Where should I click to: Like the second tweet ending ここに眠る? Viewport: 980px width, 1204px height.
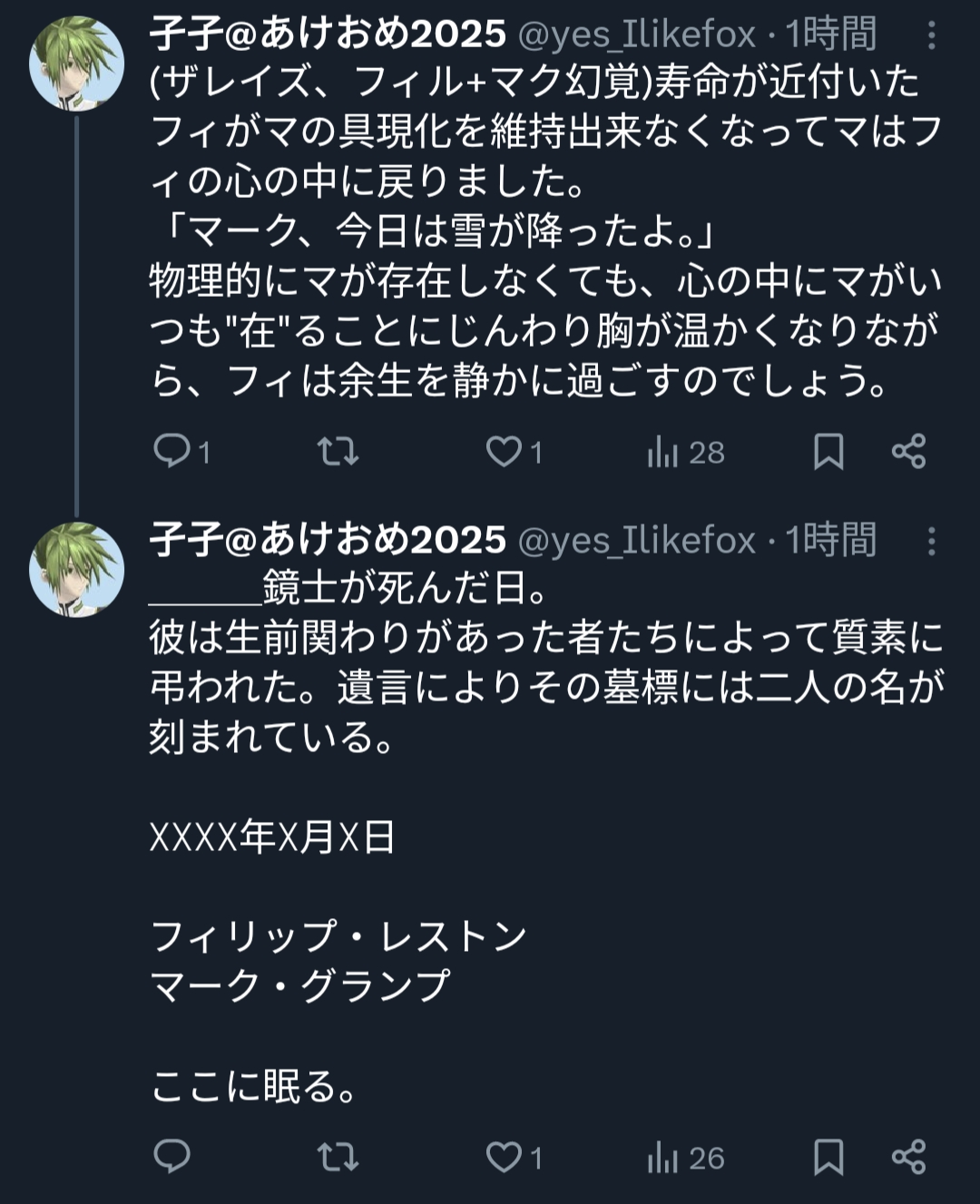[x=504, y=1157]
